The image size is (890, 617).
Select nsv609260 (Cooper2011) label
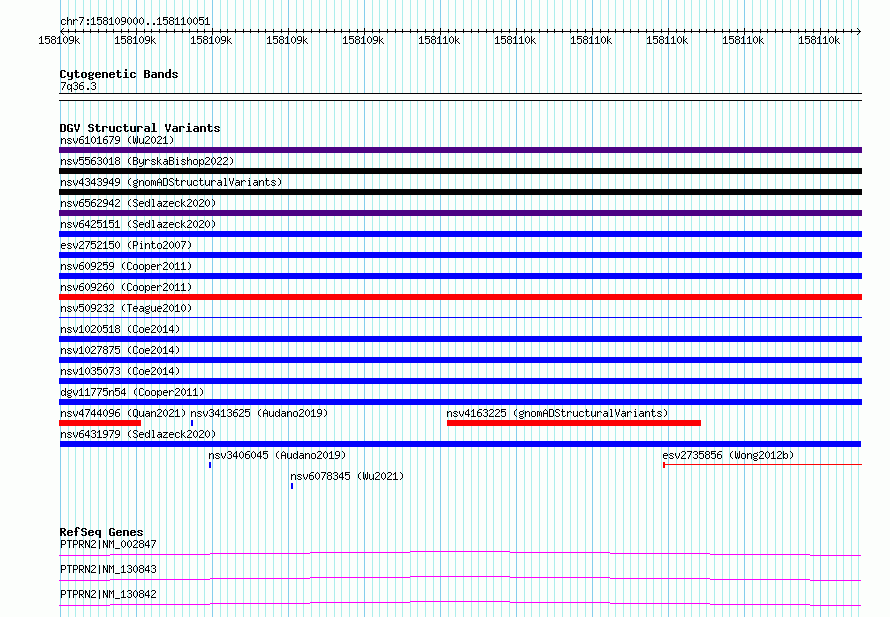pyautogui.click(x=126, y=287)
